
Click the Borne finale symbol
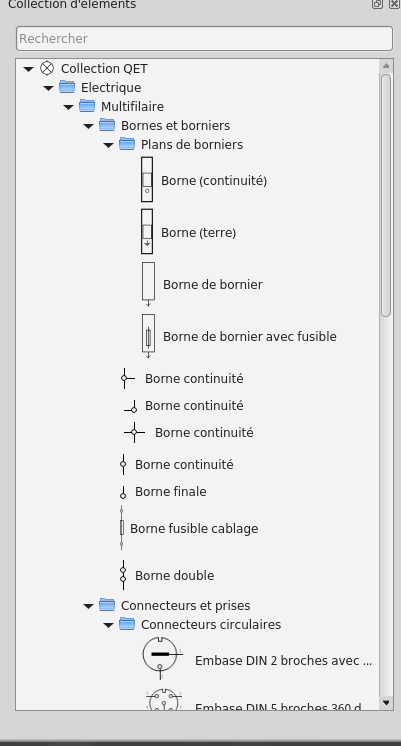[123, 492]
